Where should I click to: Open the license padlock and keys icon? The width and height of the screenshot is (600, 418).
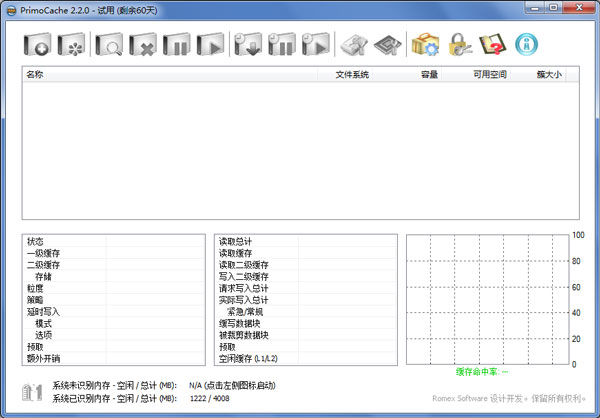460,44
